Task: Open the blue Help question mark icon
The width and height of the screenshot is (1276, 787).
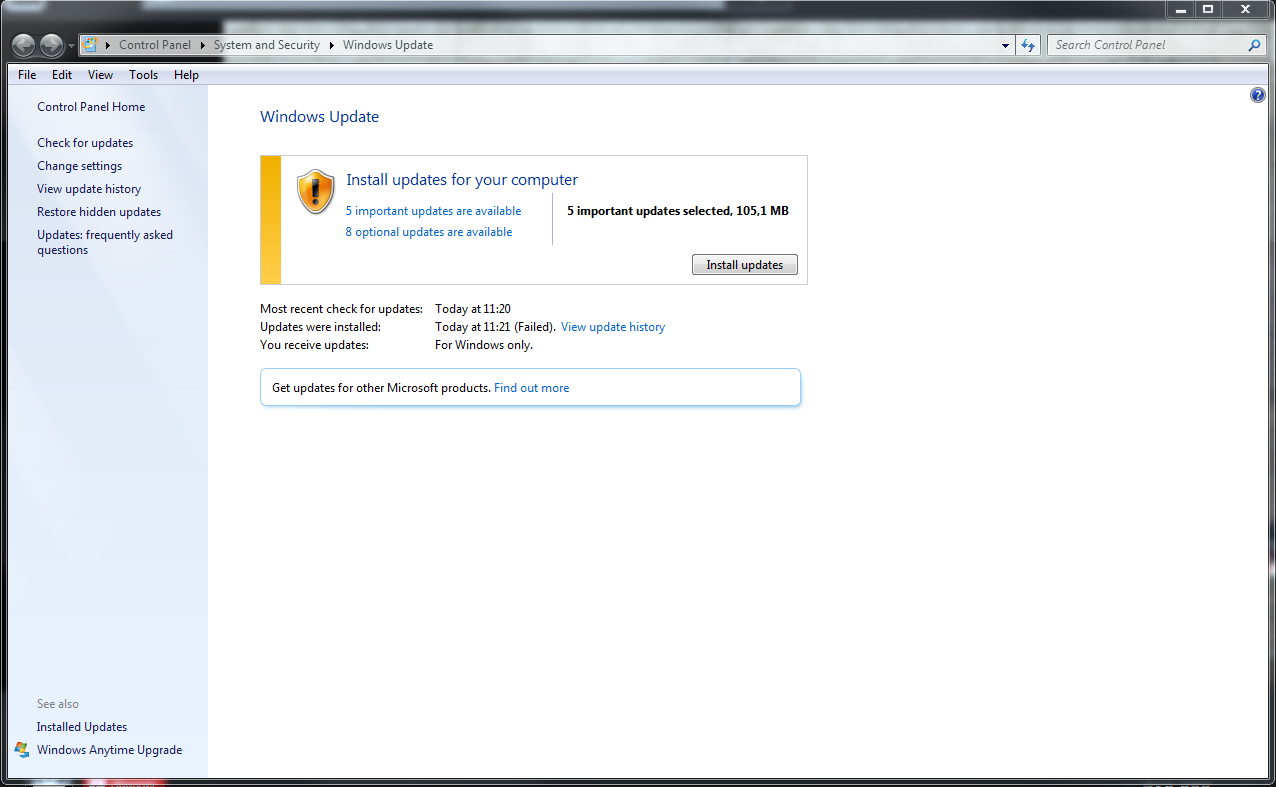Action: pos(1258,95)
